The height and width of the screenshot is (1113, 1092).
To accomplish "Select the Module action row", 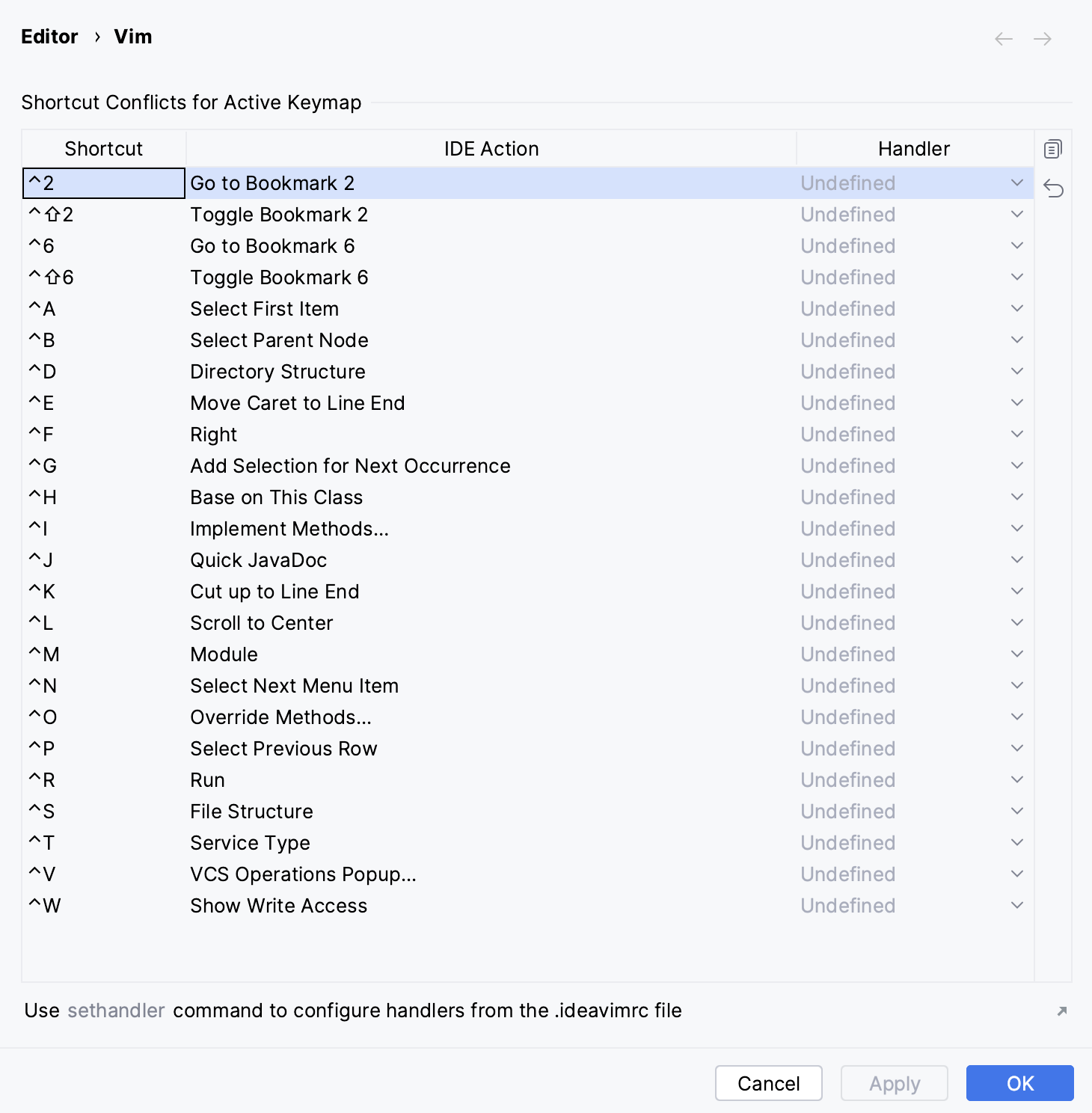I will coord(528,654).
